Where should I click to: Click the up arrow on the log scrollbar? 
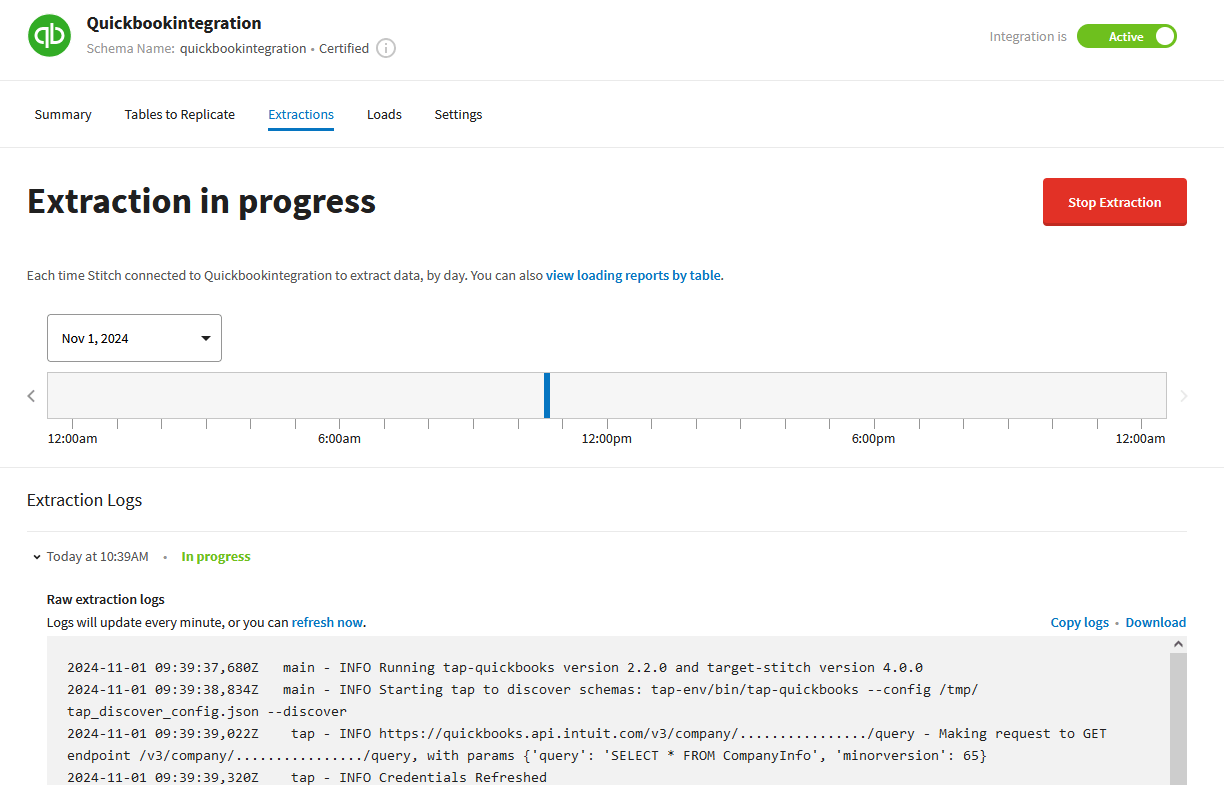[x=1178, y=644]
